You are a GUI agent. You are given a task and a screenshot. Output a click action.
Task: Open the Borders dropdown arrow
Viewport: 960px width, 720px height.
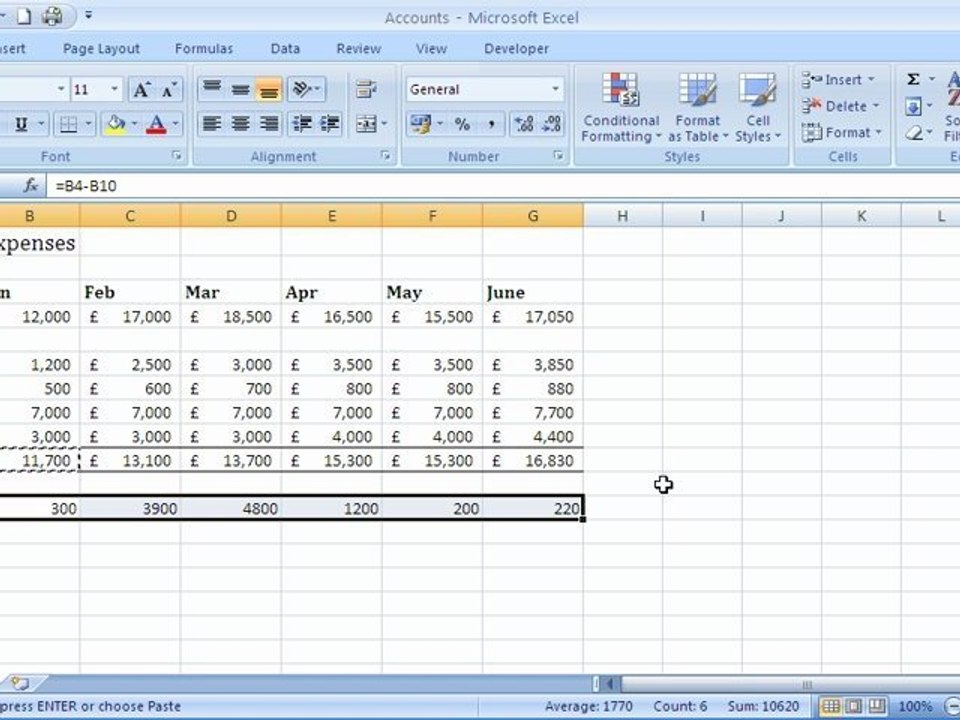[88, 124]
